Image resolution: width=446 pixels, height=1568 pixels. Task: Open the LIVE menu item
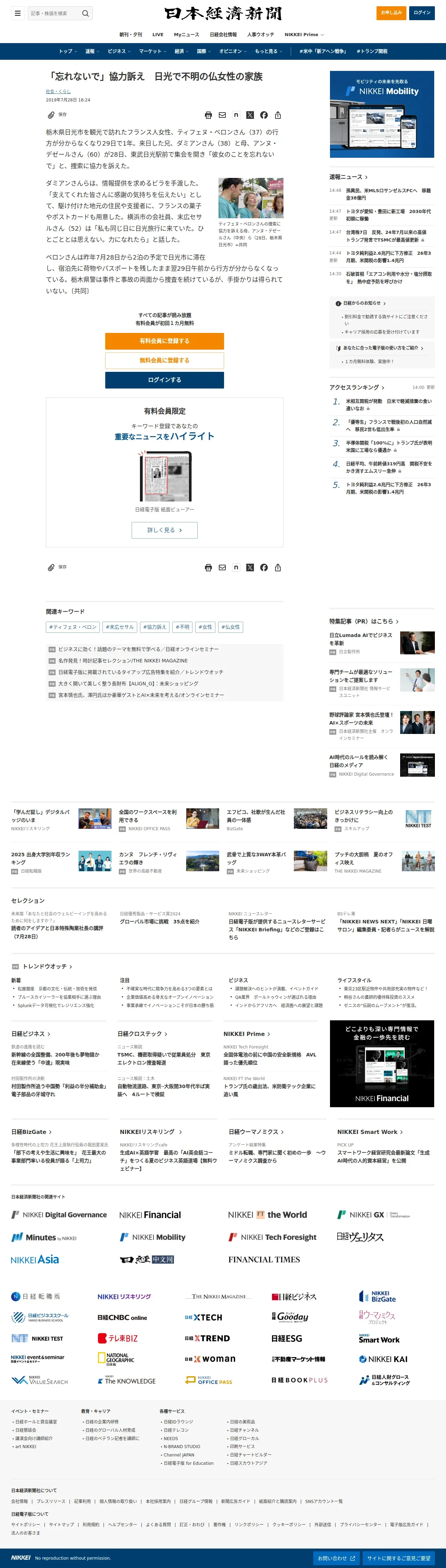tap(158, 35)
